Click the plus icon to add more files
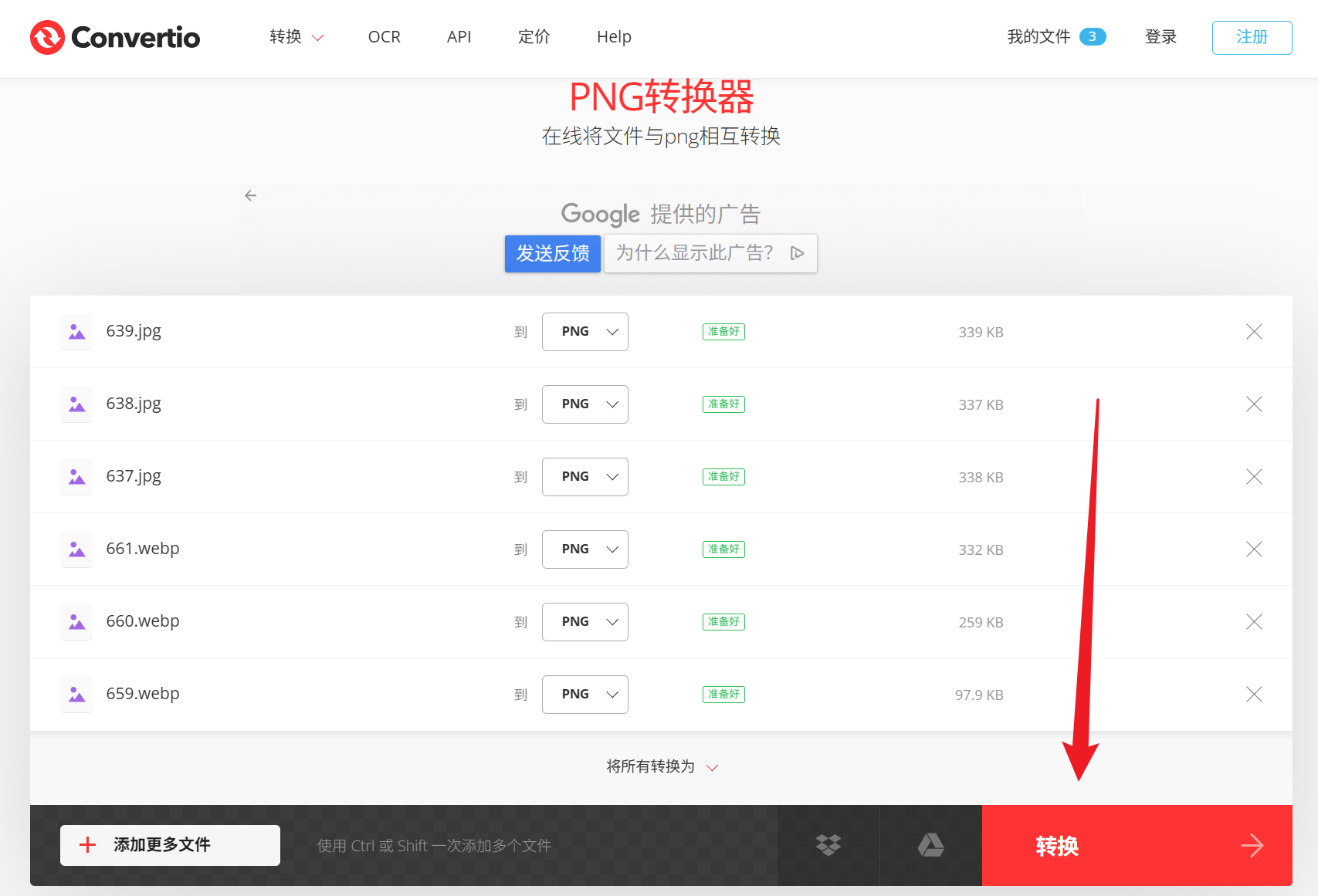The image size is (1318, 896). [86, 844]
